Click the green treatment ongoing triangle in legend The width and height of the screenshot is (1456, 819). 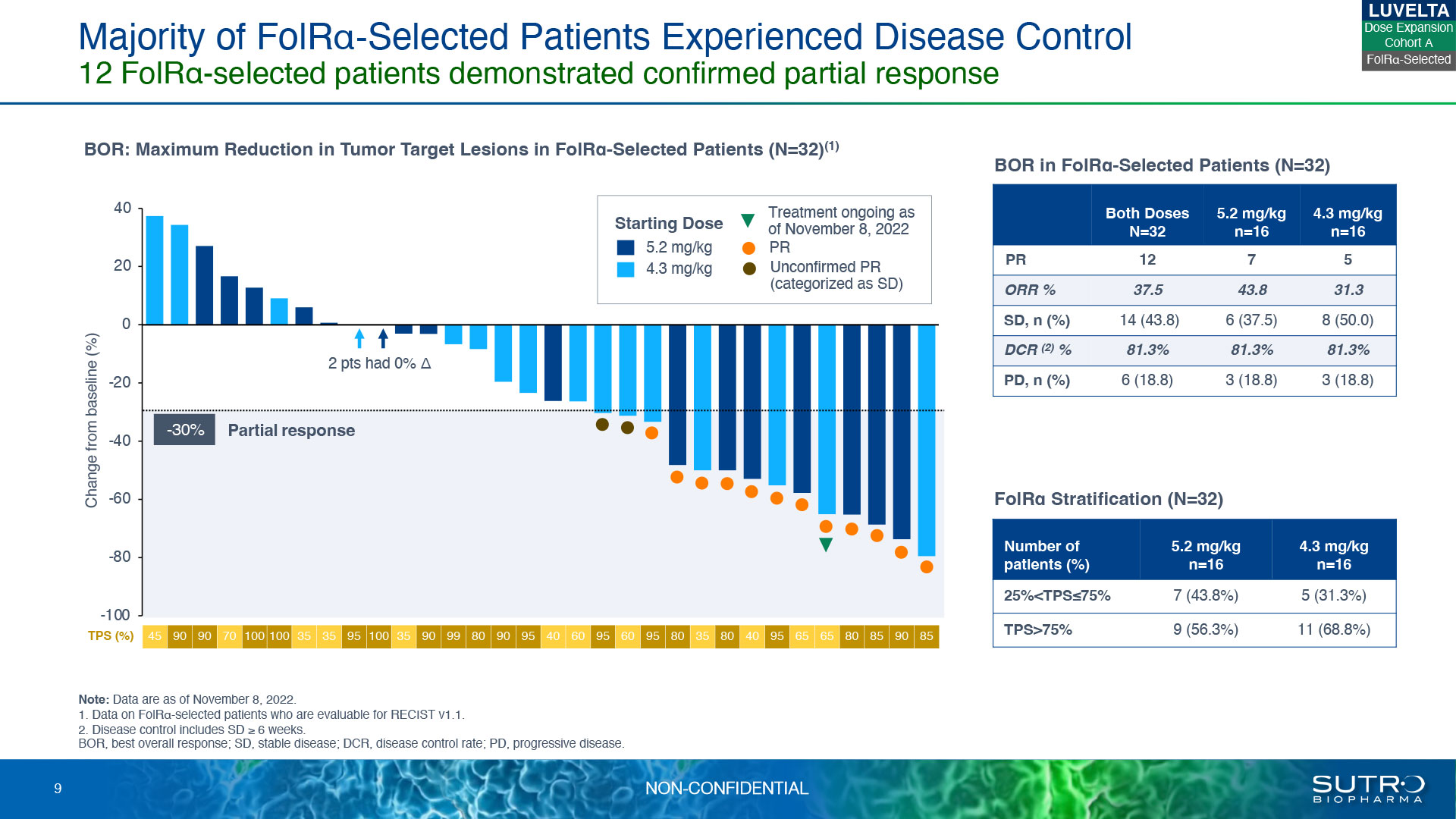click(x=748, y=221)
